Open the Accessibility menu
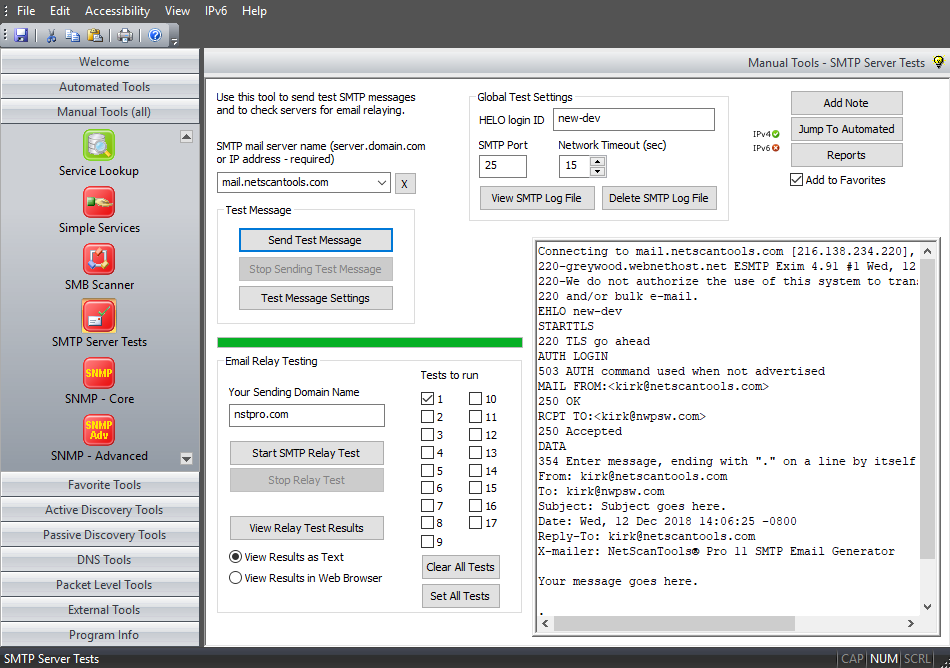 117,11
